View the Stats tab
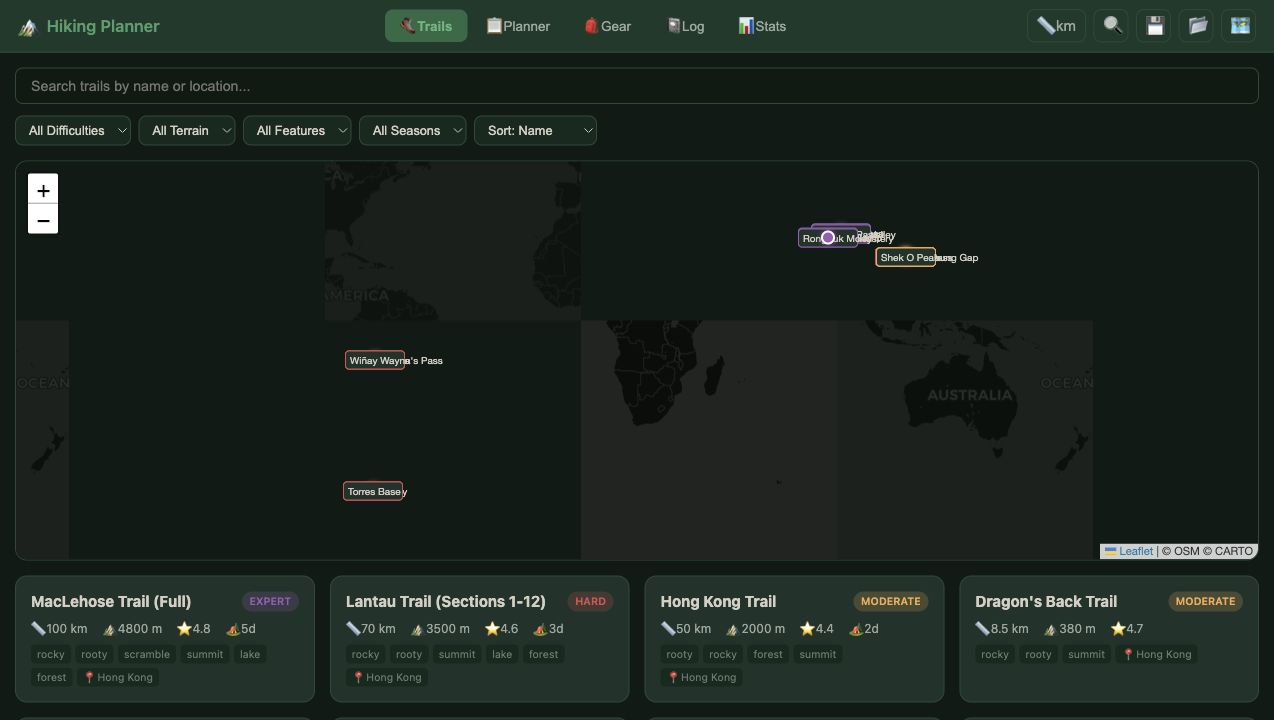This screenshot has height=720, width=1274. click(x=762, y=26)
